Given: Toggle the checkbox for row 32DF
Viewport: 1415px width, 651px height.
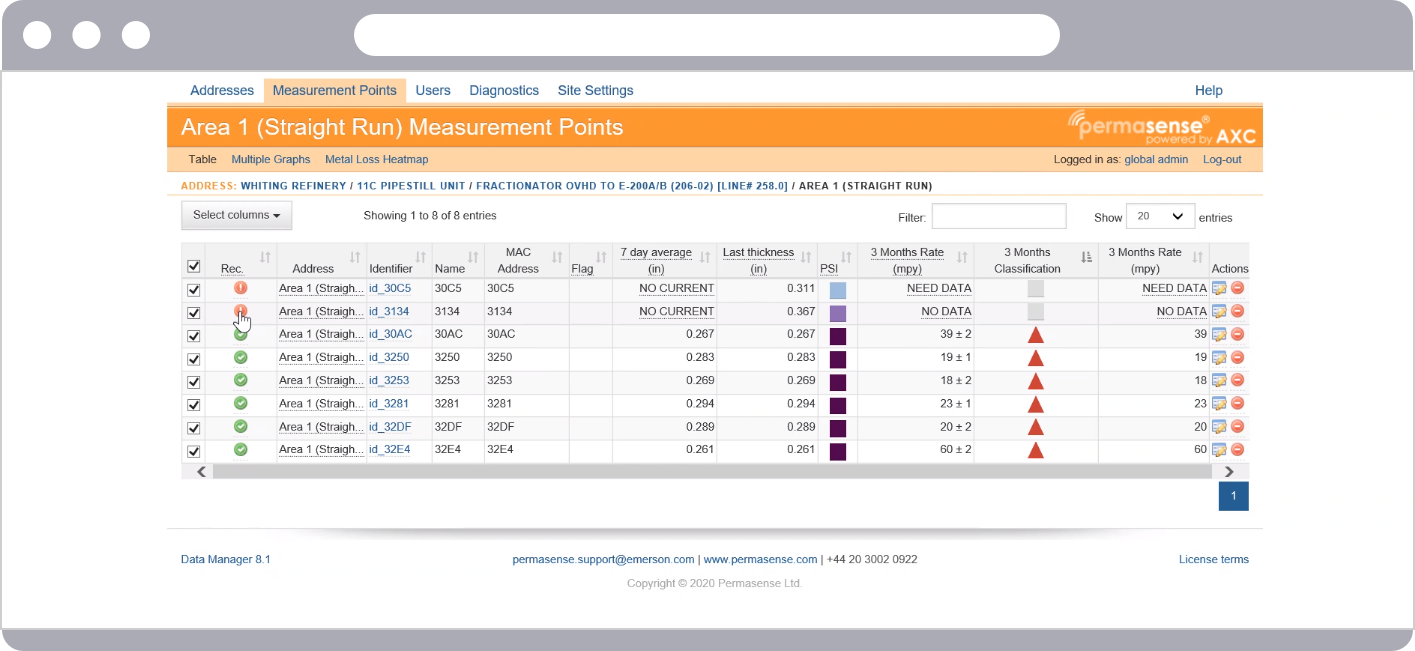Looking at the screenshot, I should [194, 428].
